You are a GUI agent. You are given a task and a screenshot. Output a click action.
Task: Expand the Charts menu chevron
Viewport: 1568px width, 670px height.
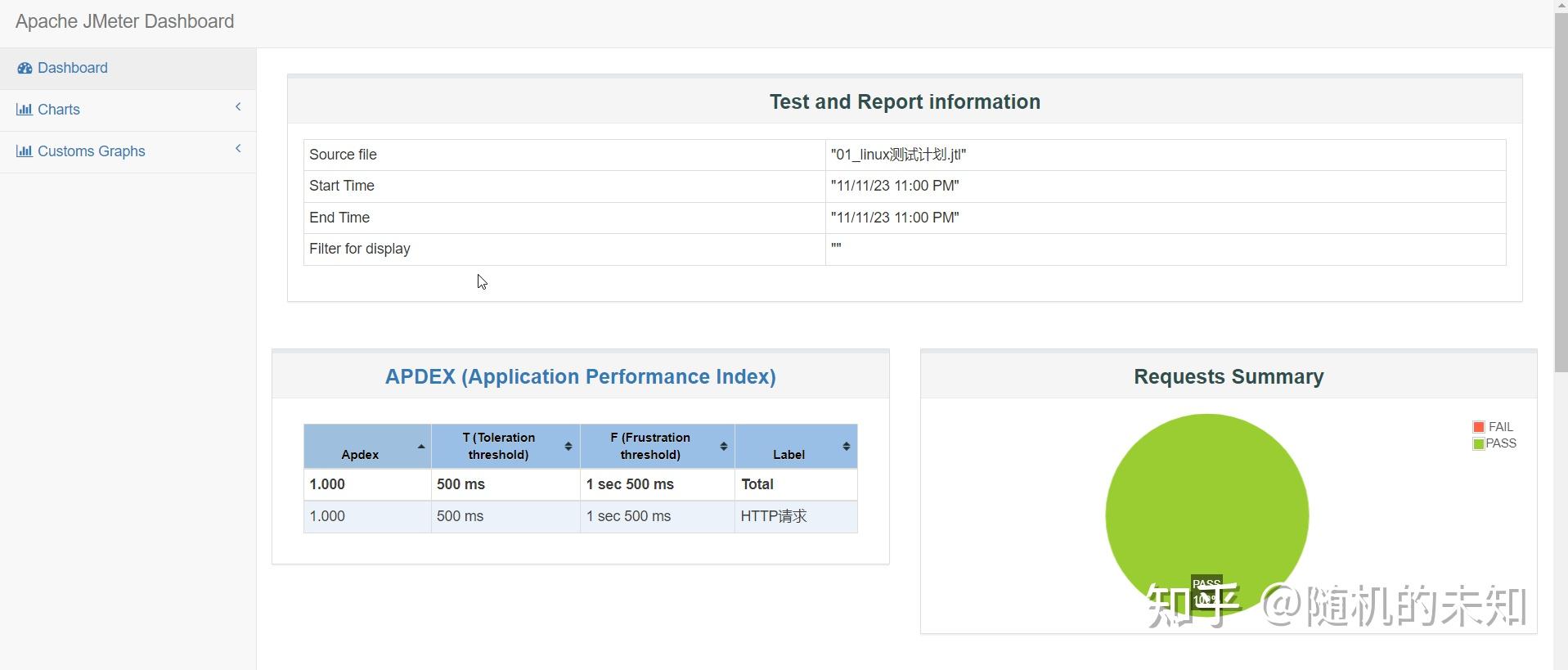tap(238, 107)
